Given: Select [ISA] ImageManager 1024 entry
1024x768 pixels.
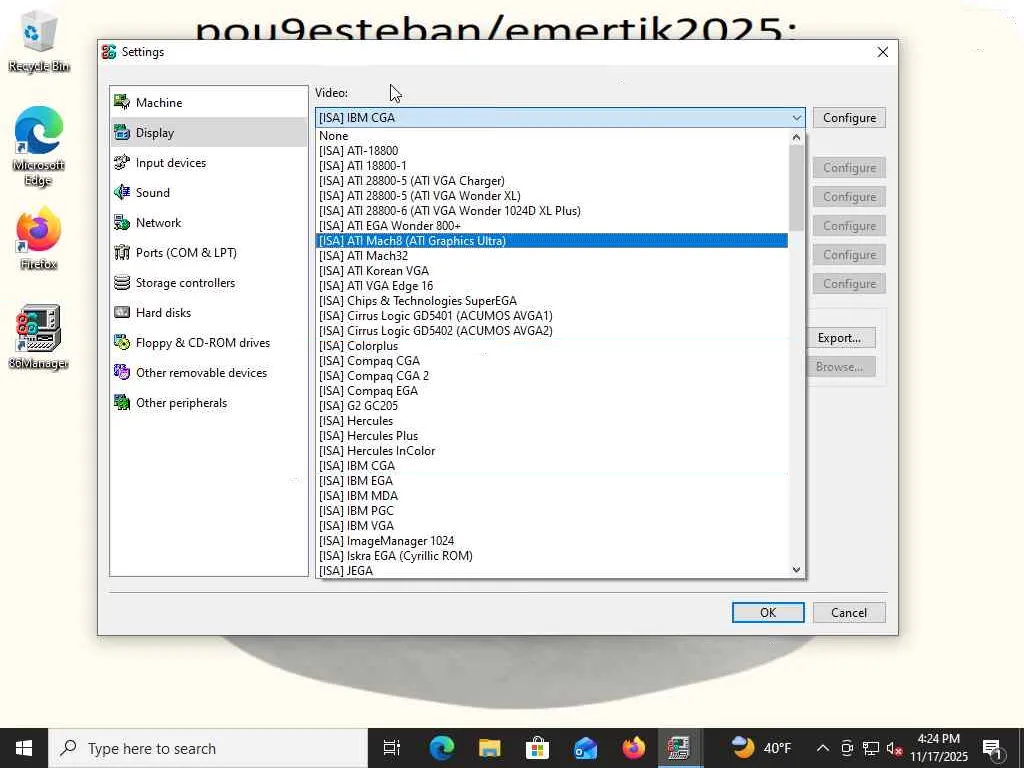Looking at the screenshot, I should click(552, 541).
